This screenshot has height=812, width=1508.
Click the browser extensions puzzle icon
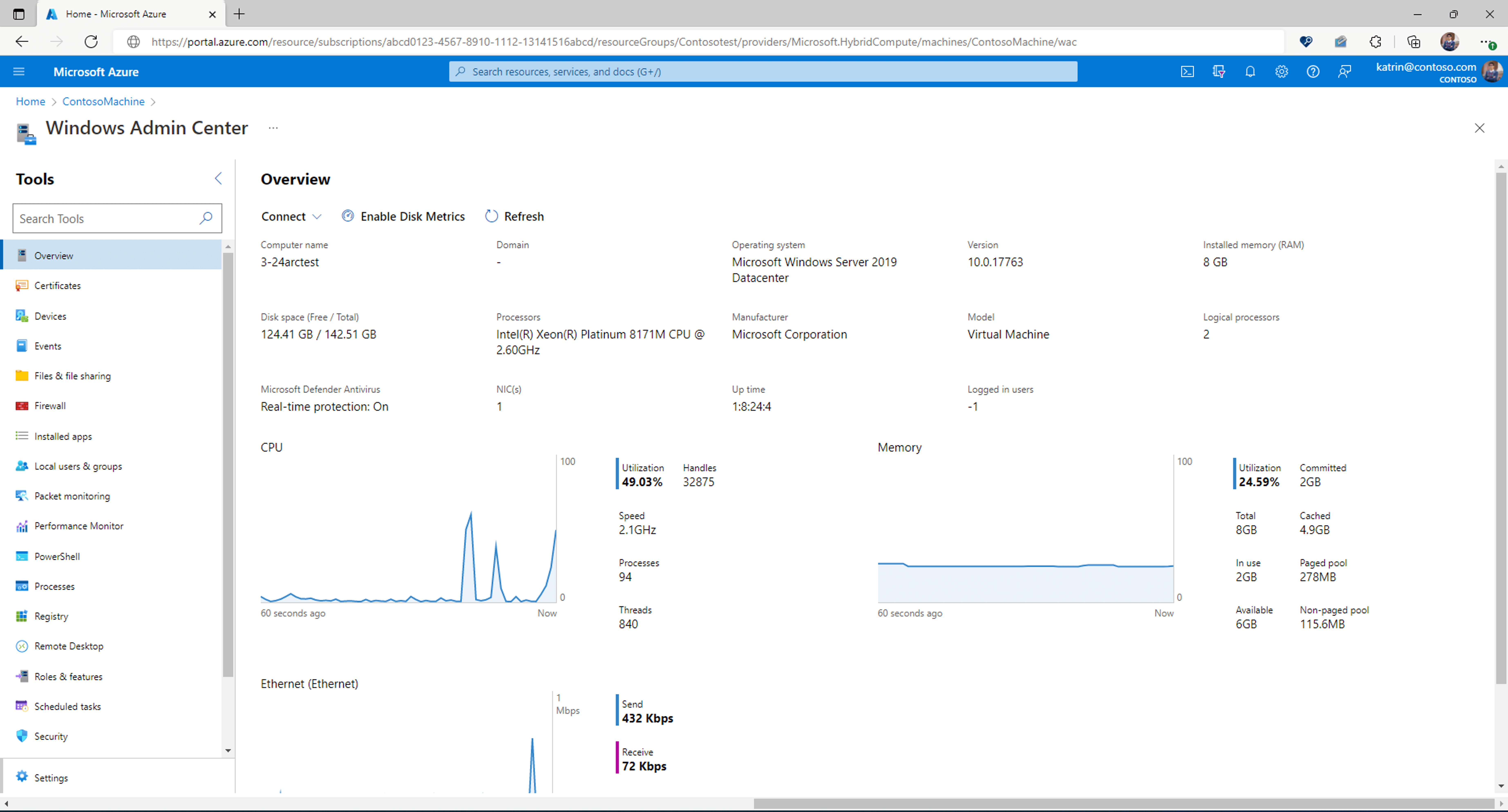(1376, 41)
